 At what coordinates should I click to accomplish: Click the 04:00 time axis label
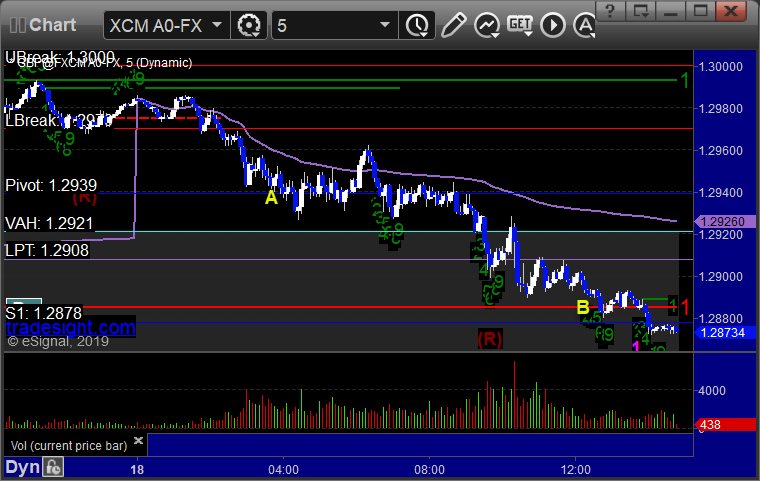coord(284,469)
